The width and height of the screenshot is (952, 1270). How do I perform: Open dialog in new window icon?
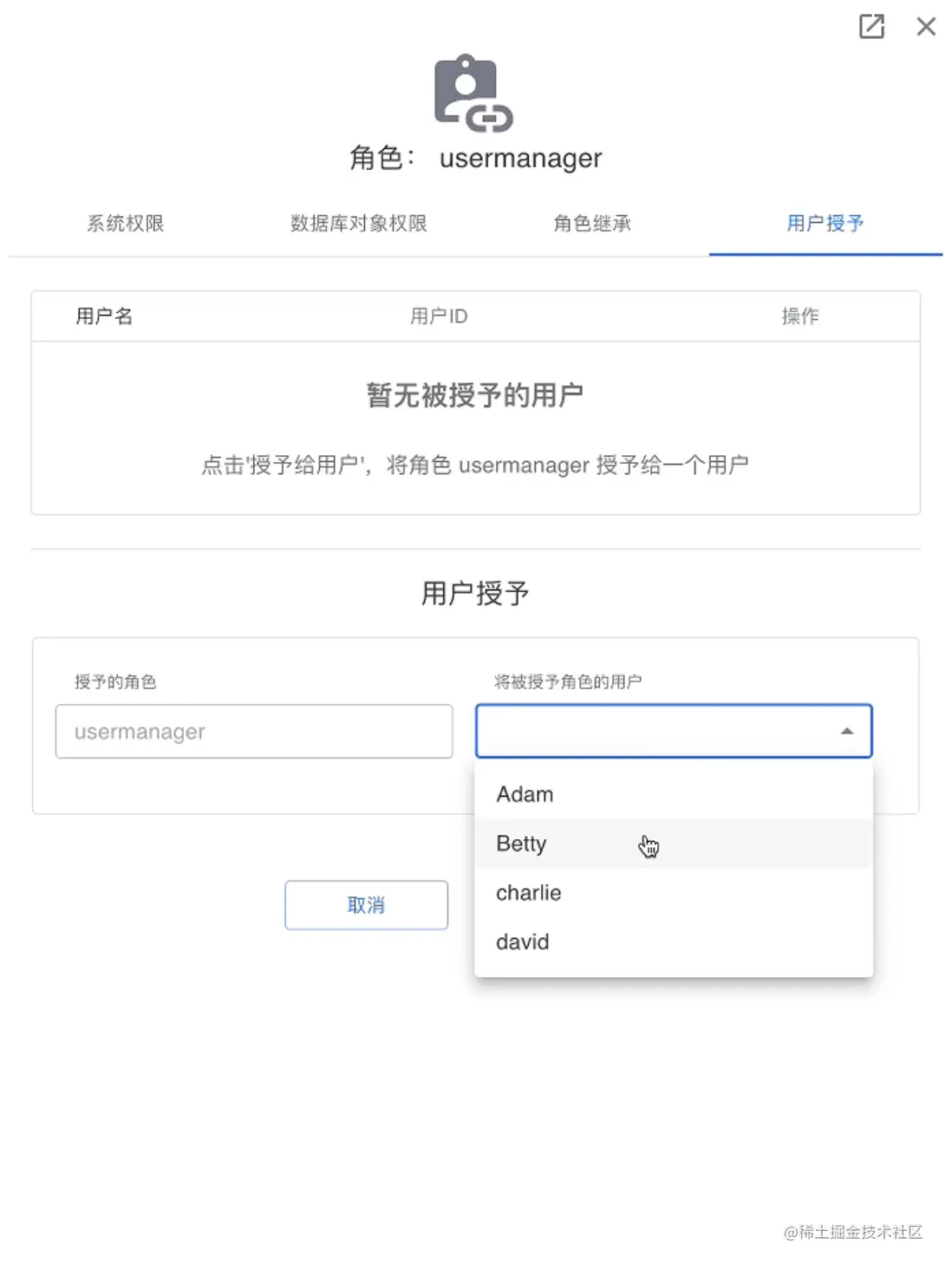(871, 27)
